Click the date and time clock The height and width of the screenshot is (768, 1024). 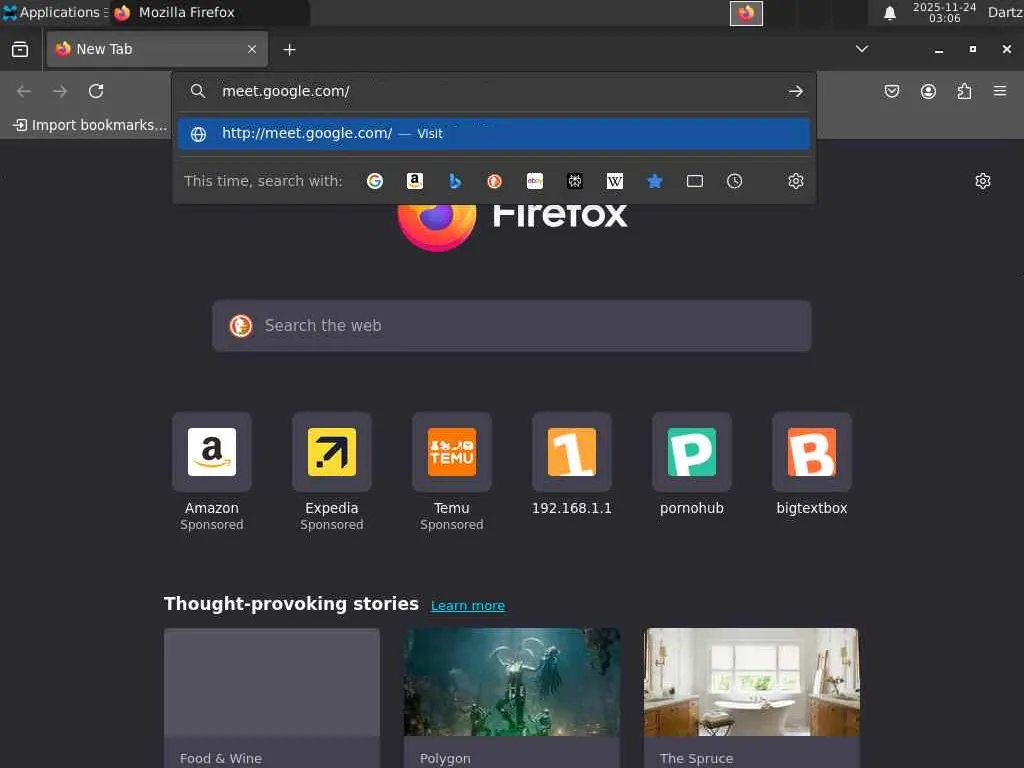(x=944, y=12)
